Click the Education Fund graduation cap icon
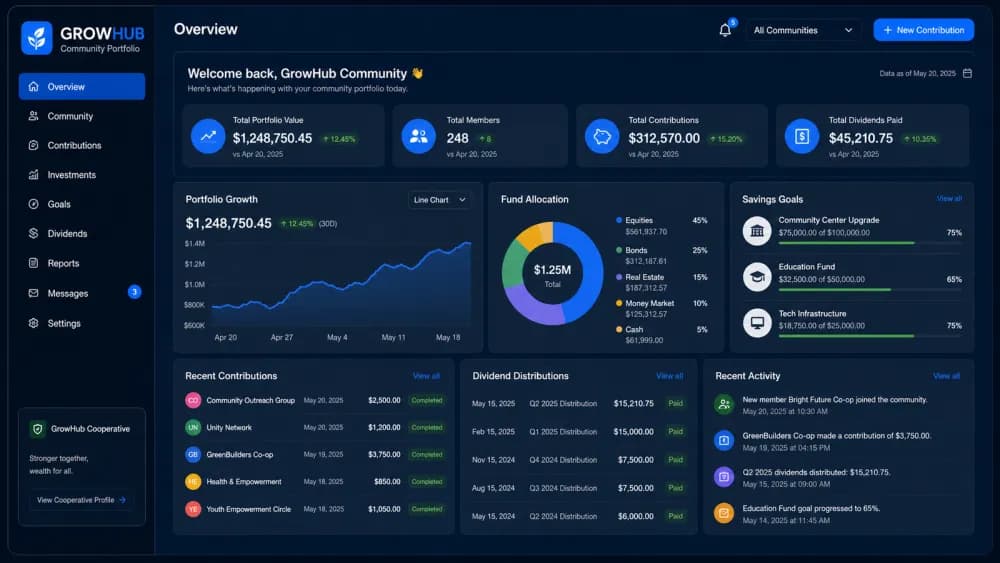The height and width of the screenshot is (563, 1000). [757, 277]
